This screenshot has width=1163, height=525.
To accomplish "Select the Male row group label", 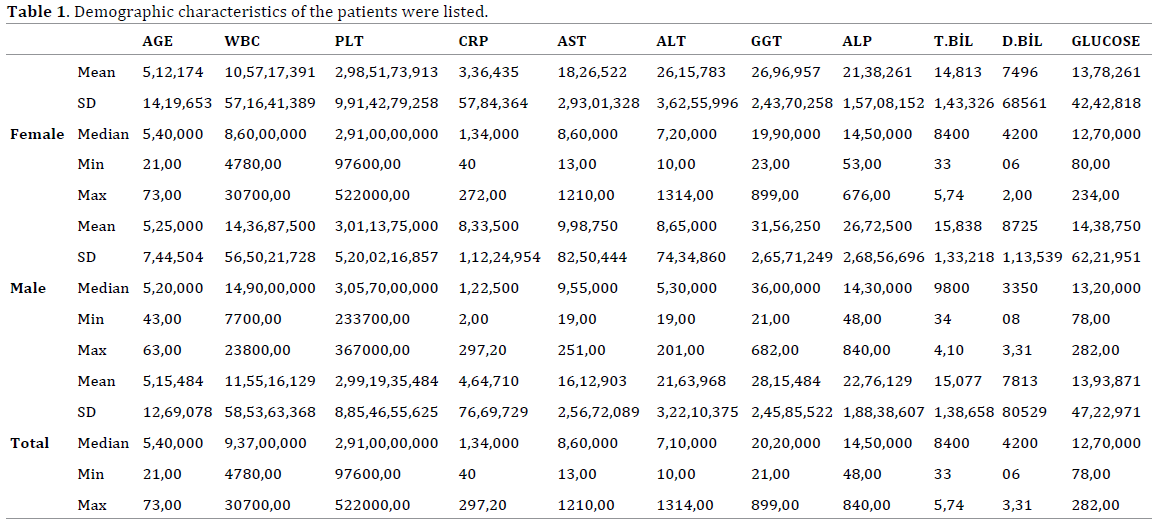I will (x=28, y=288).
